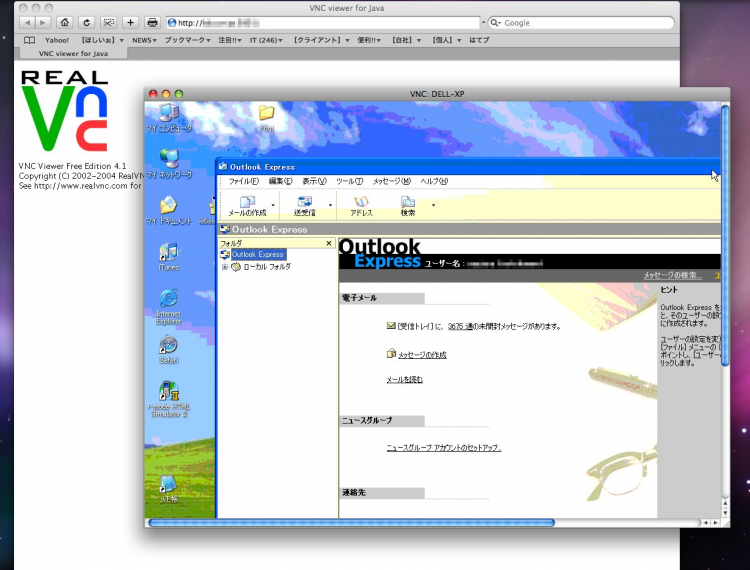Launch Internet Explorer desktop icon

pos(169,307)
